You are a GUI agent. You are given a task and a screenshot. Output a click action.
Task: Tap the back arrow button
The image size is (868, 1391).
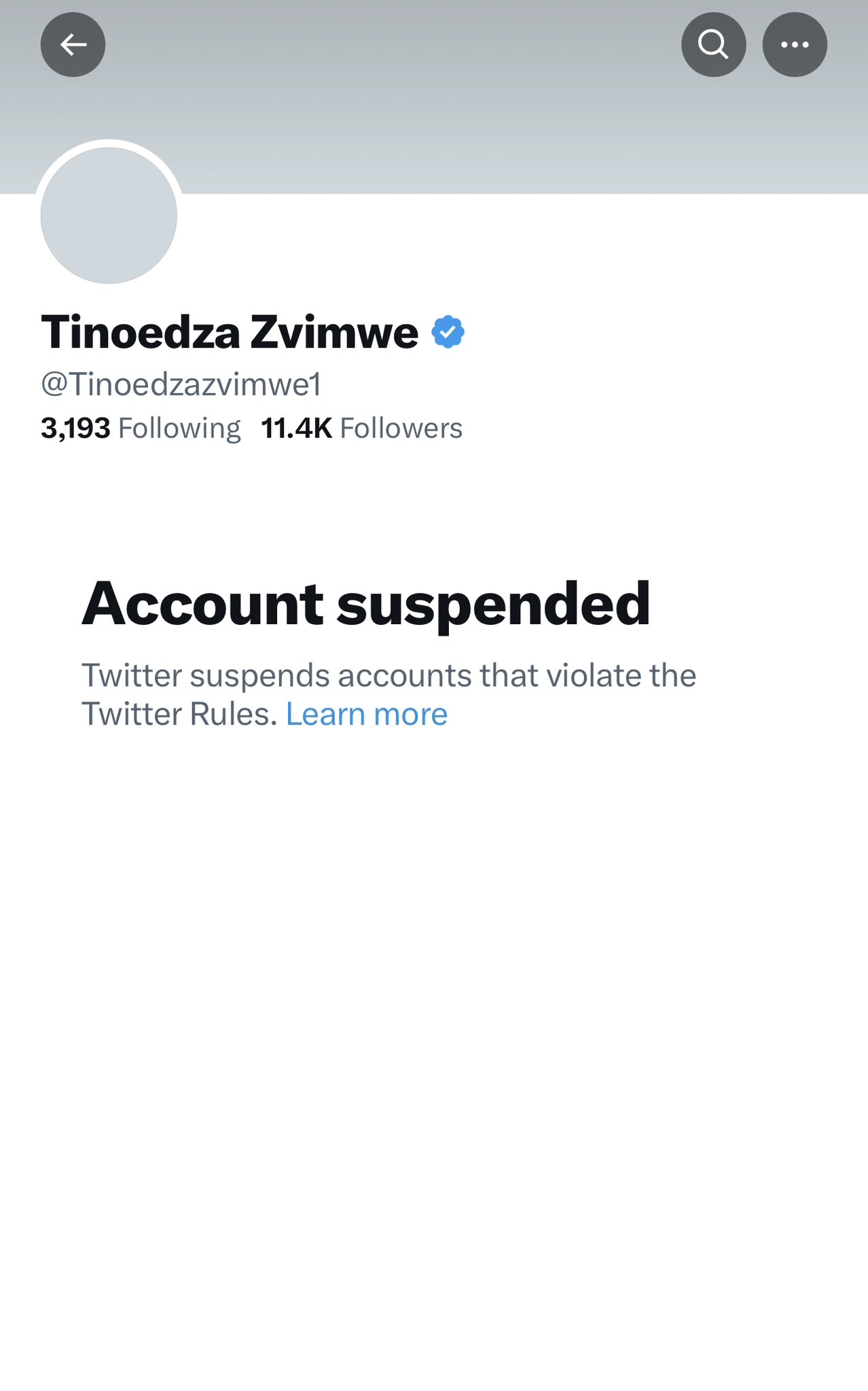coord(73,45)
